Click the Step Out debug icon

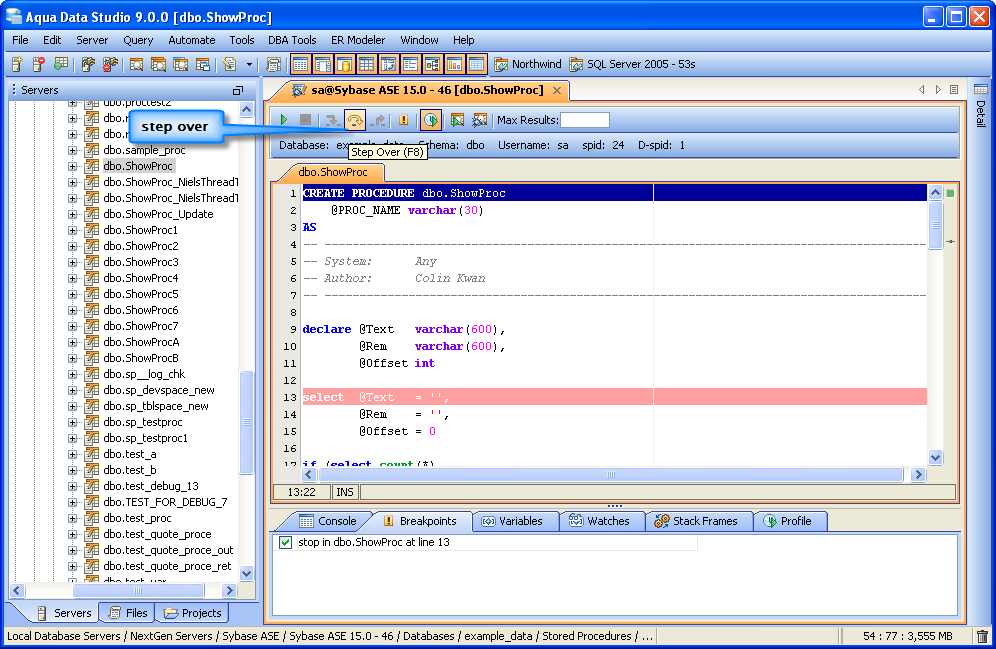click(378, 119)
